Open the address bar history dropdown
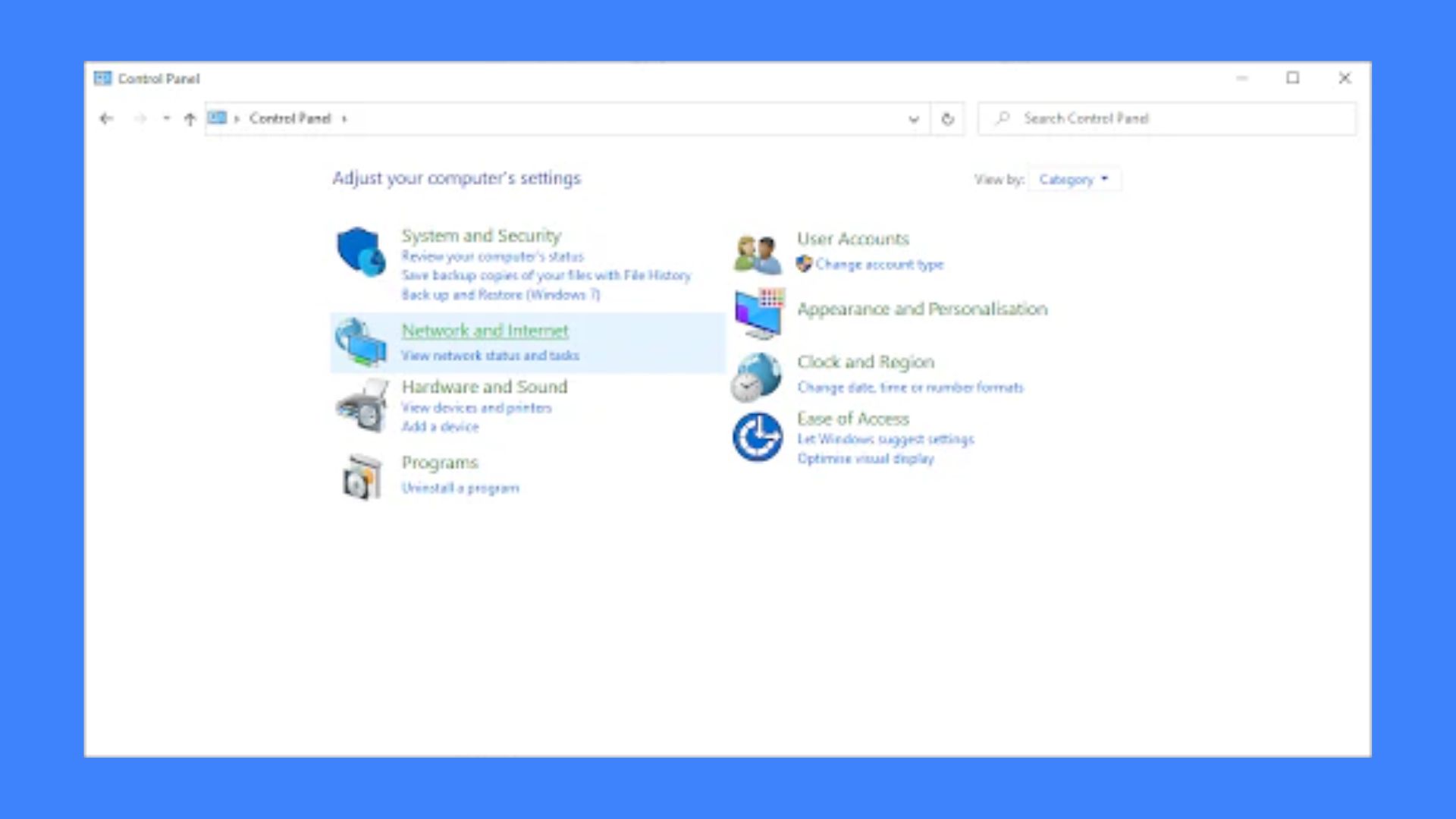The width and height of the screenshot is (1456, 819). point(914,119)
